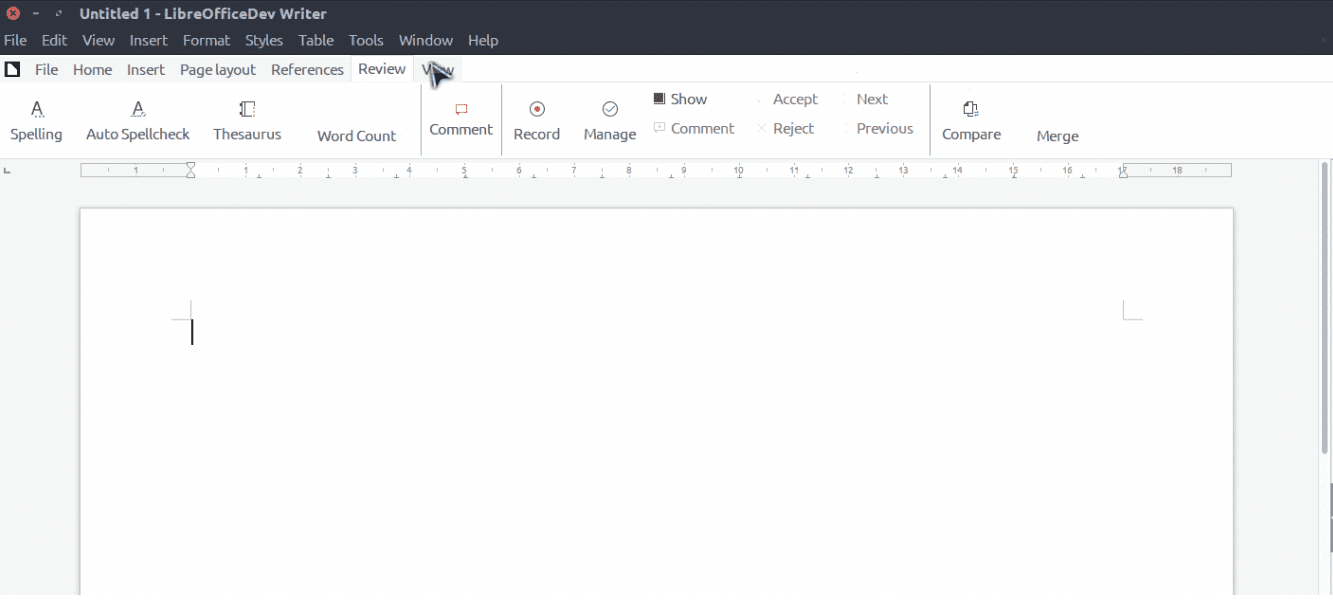Select the Review tab
The width and height of the screenshot is (1333, 615).
coord(382,69)
